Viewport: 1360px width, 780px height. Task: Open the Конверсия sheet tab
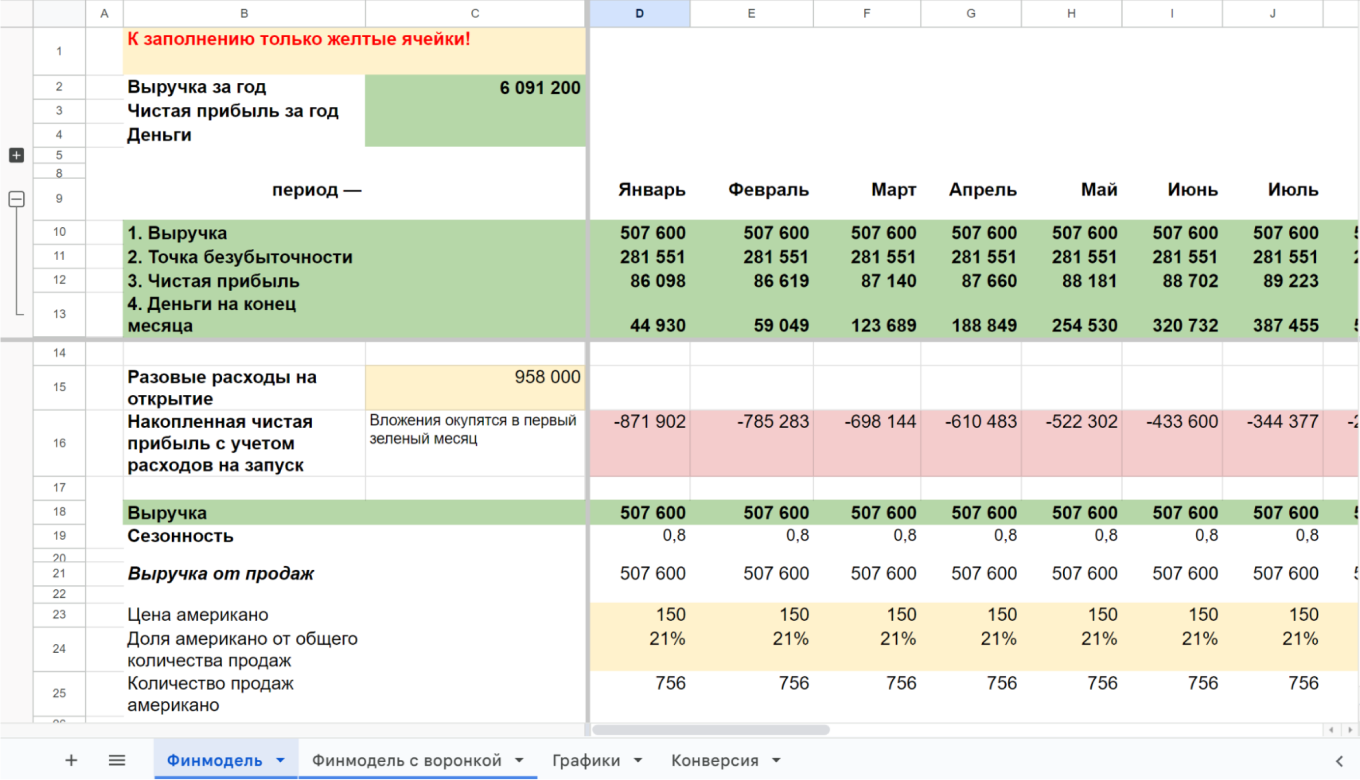point(714,761)
